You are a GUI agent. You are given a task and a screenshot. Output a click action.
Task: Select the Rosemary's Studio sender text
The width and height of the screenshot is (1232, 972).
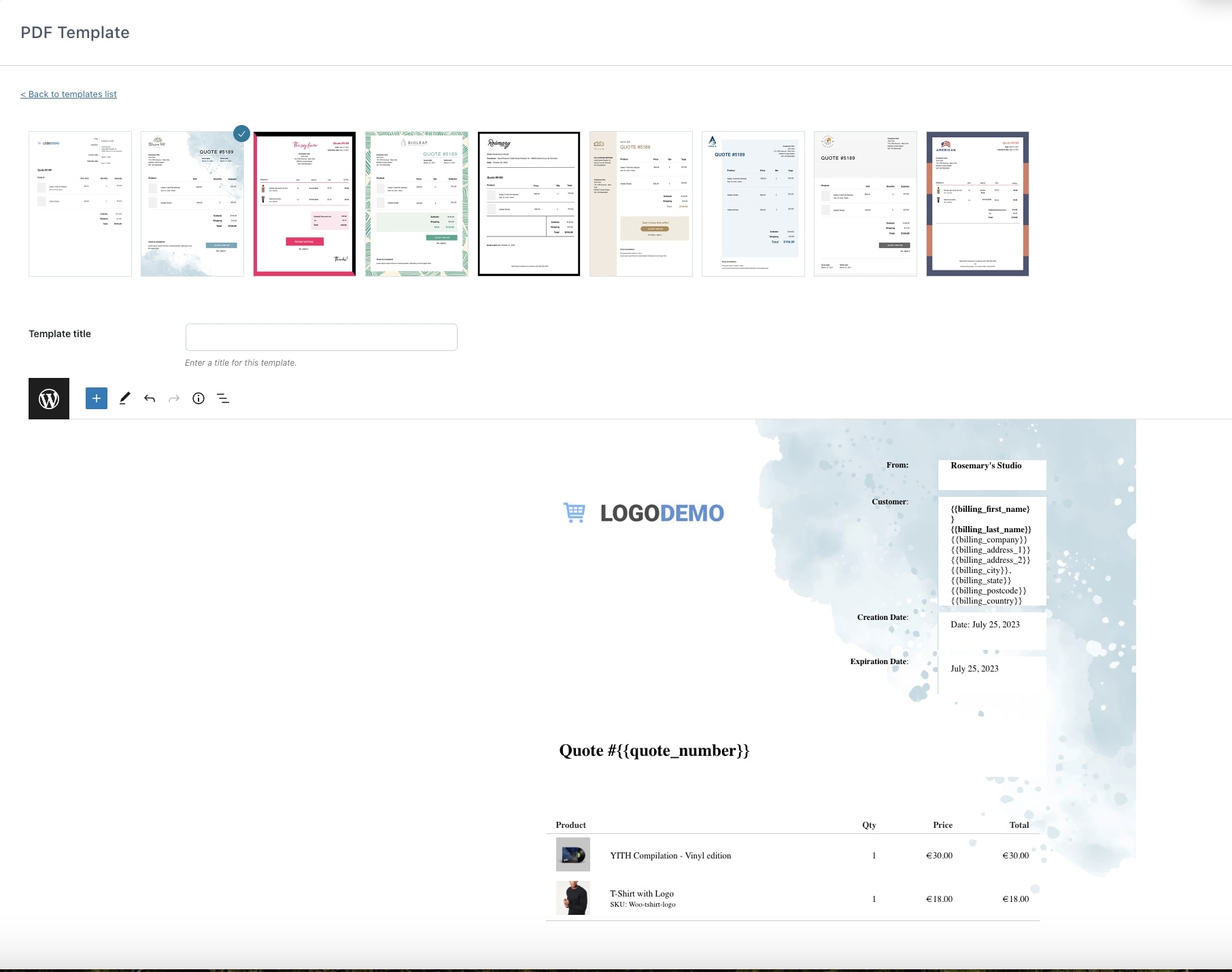tap(986, 466)
